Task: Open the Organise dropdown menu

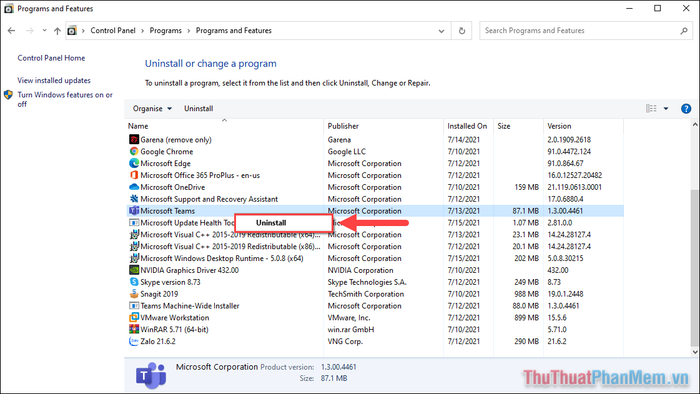Action: click(x=152, y=108)
